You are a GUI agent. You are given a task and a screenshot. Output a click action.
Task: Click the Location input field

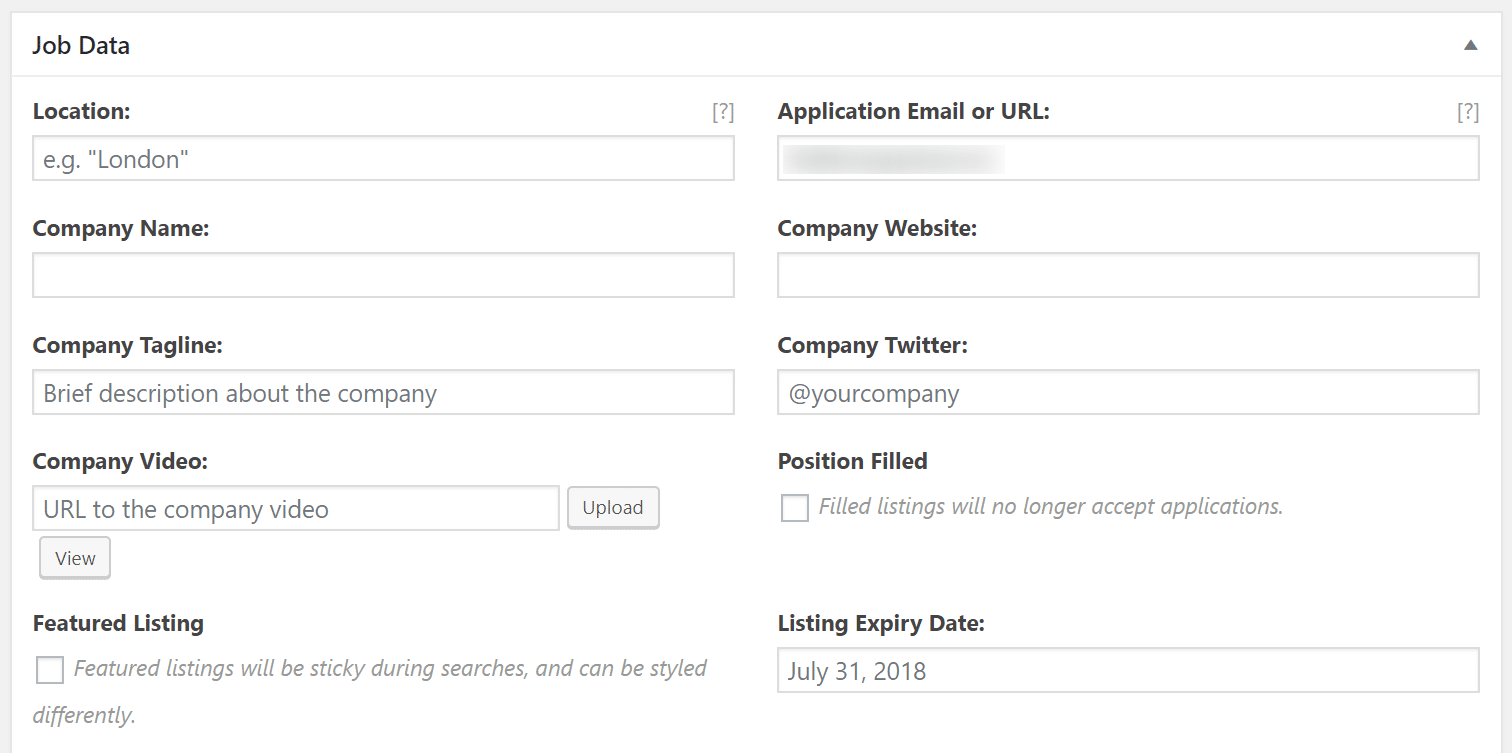pos(383,158)
